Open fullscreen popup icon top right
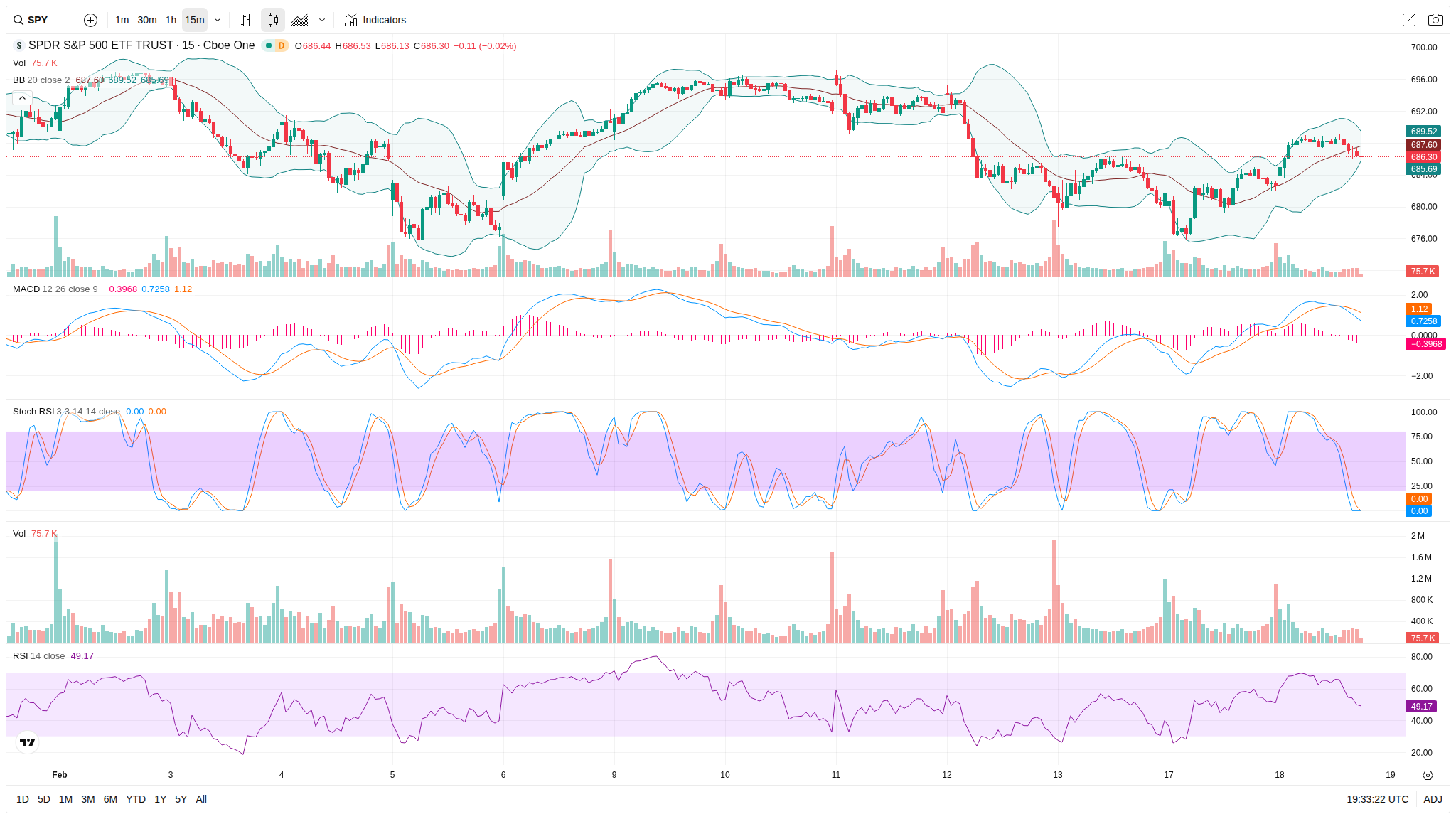Screen dimensions: 1456x819 click(1408, 20)
